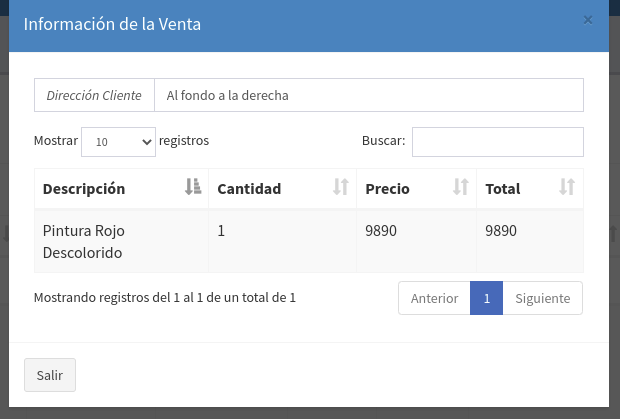This screenshot has width=620, height=419.
Task: Click the Descripción column header text
Action: [84, 188]
